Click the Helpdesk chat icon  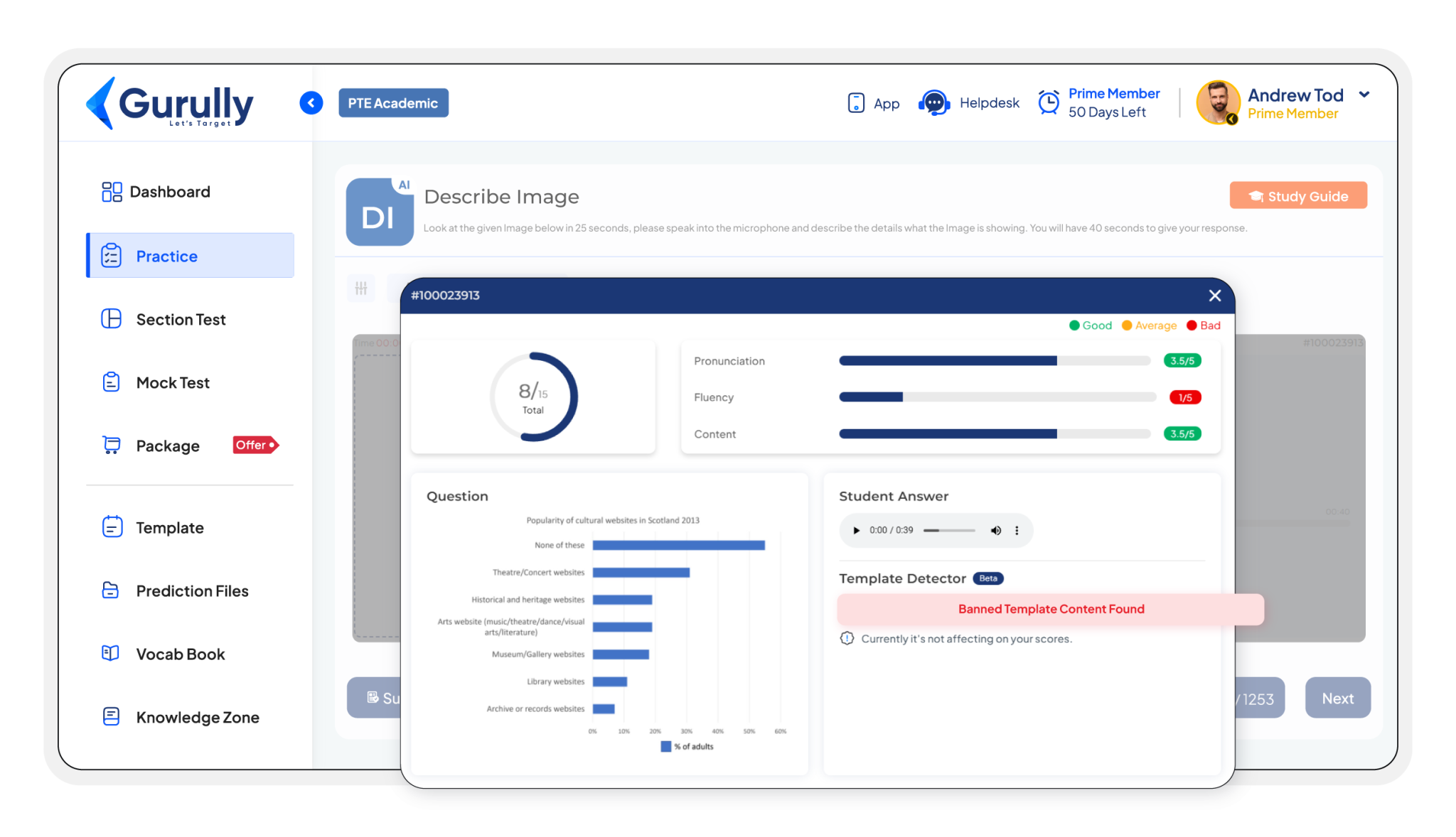[934, 102]
